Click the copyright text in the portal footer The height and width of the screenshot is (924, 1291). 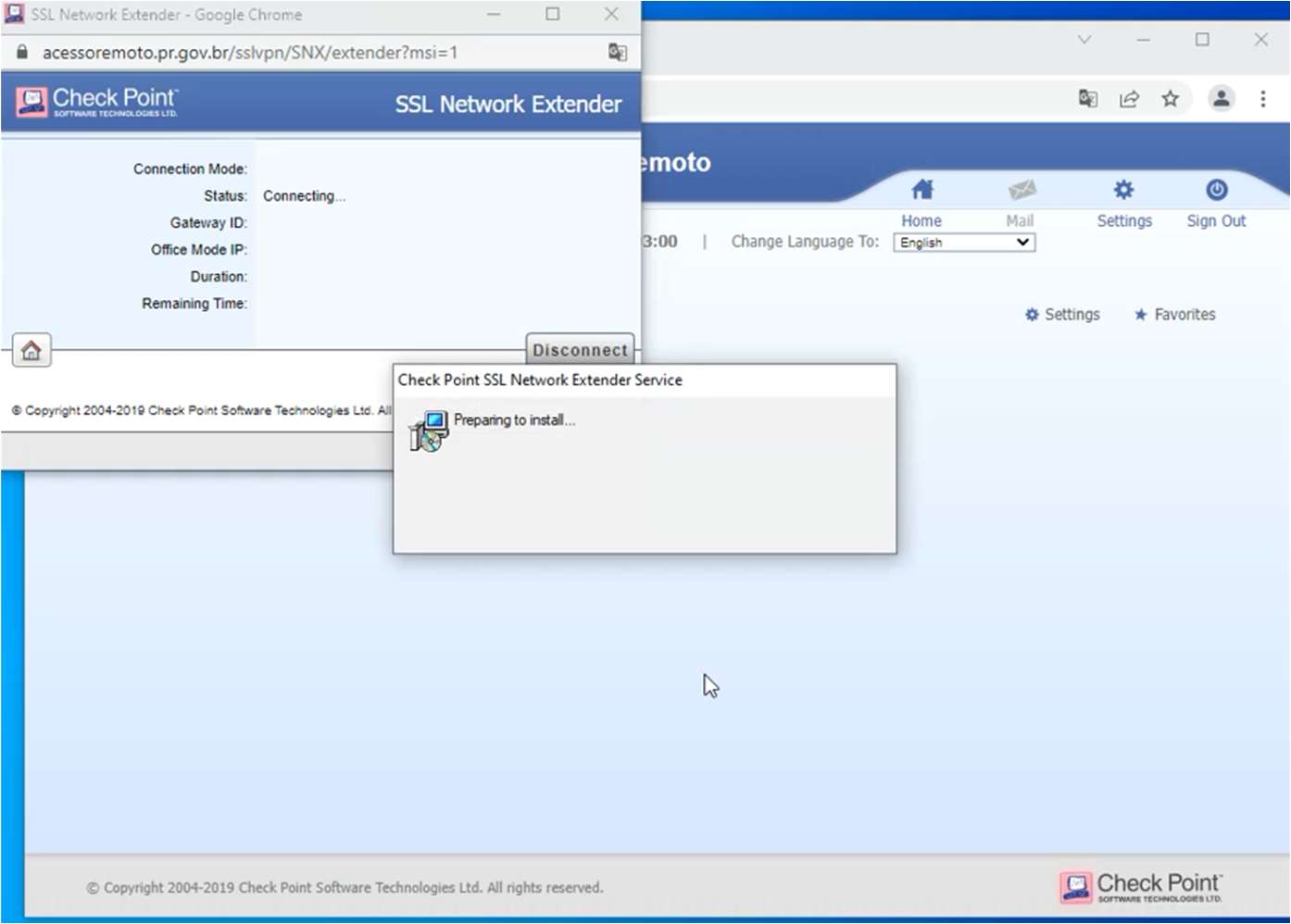(x=345, y=887)
